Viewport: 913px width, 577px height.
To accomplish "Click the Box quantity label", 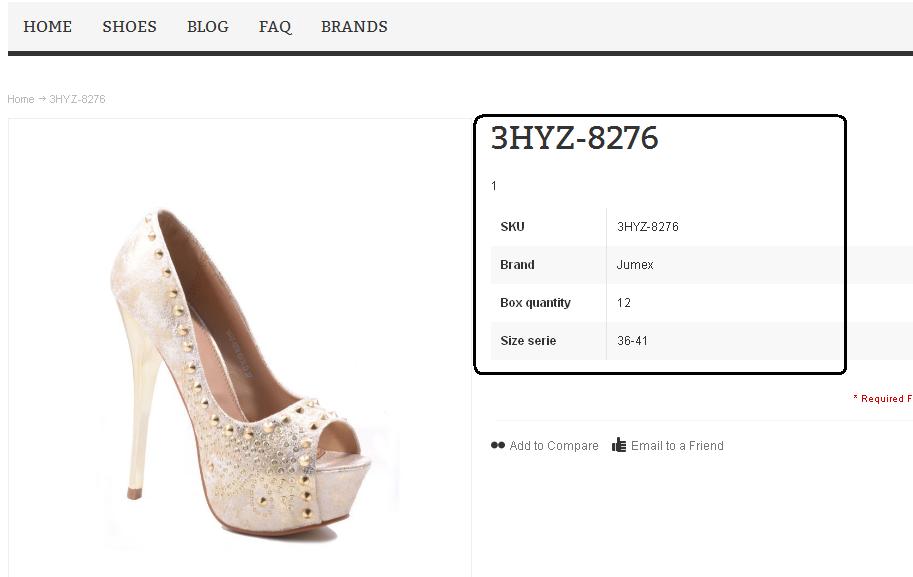I will (535, 303).
